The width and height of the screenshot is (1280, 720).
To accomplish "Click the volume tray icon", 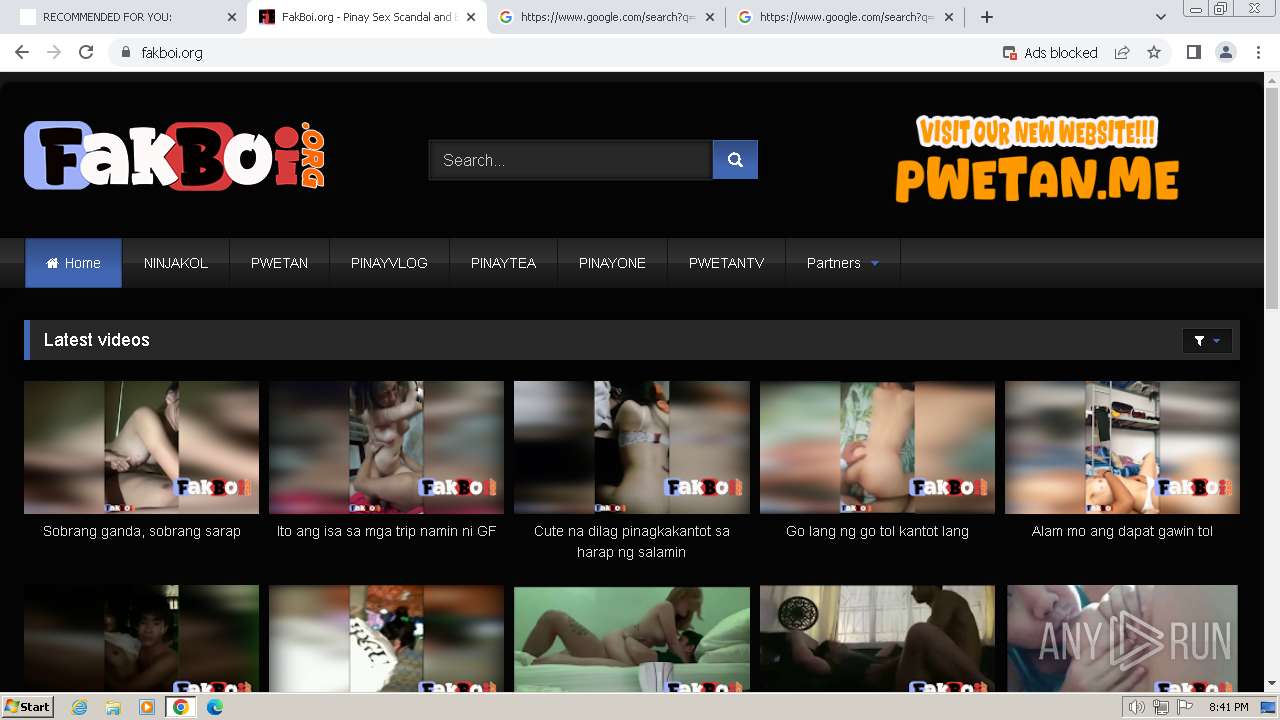I will point(1137,707).
